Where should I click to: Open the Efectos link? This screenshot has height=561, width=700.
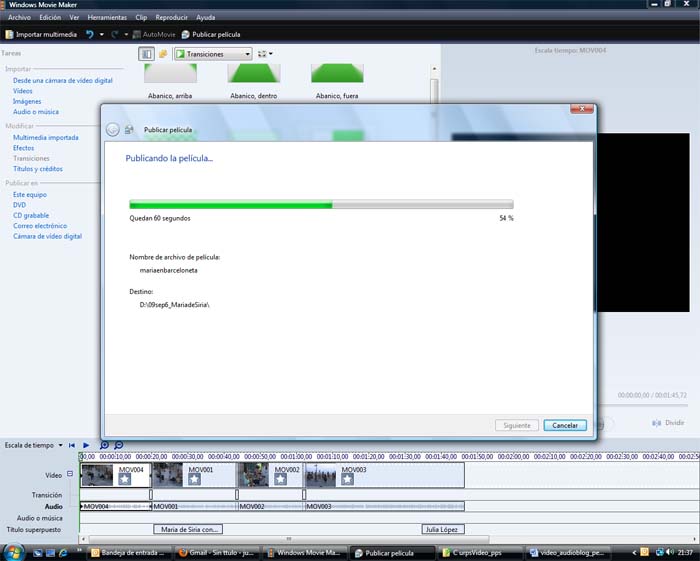[23, 148]
